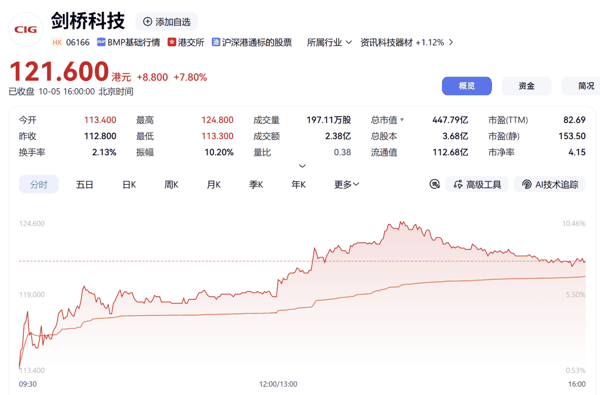This screenshot has width=600, height=395.
Task: Click the 振幅 value 10.20%
Action: pos(219,152)
